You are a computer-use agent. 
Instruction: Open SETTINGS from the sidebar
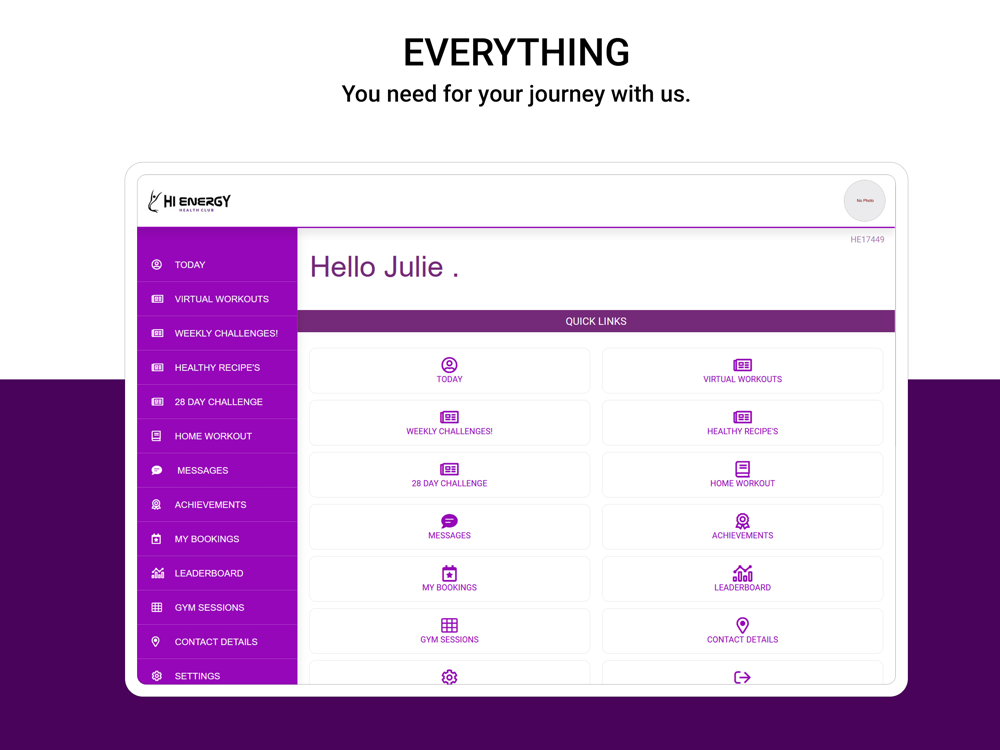[217, 673]
